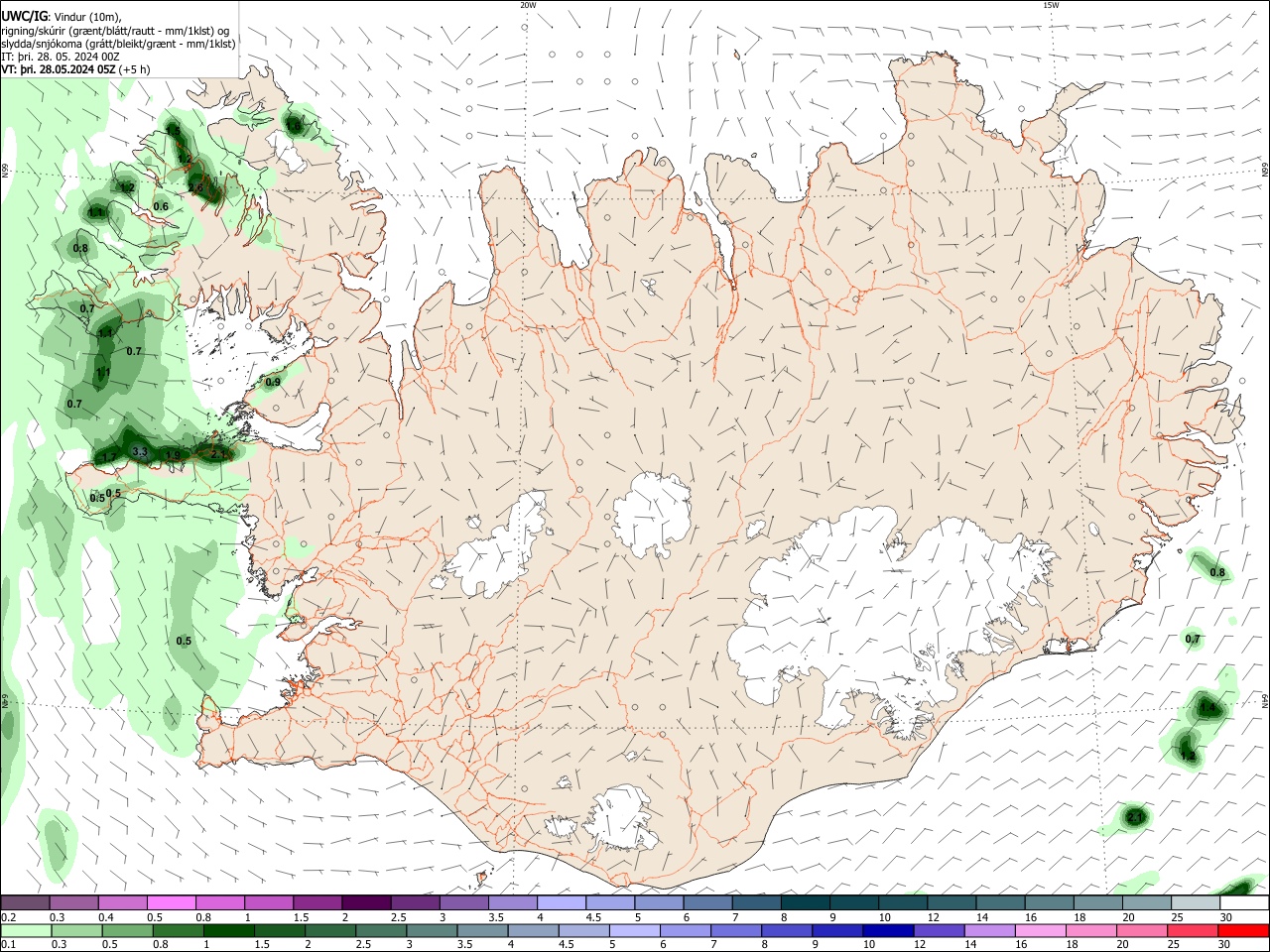1270x952 pixels.
Task: Select the dark teal 9 swatch in the snow legend
Action: [854, 902]
